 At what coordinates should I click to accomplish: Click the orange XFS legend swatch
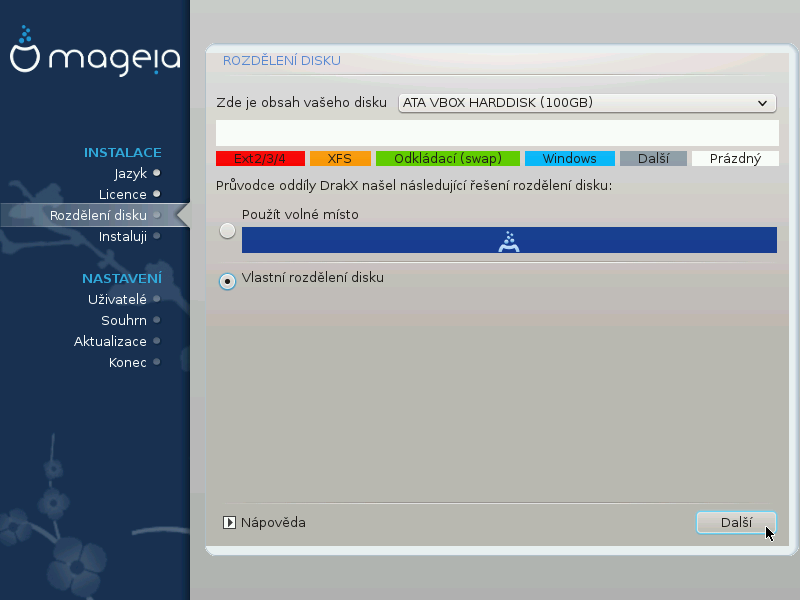tap(340, 159)
